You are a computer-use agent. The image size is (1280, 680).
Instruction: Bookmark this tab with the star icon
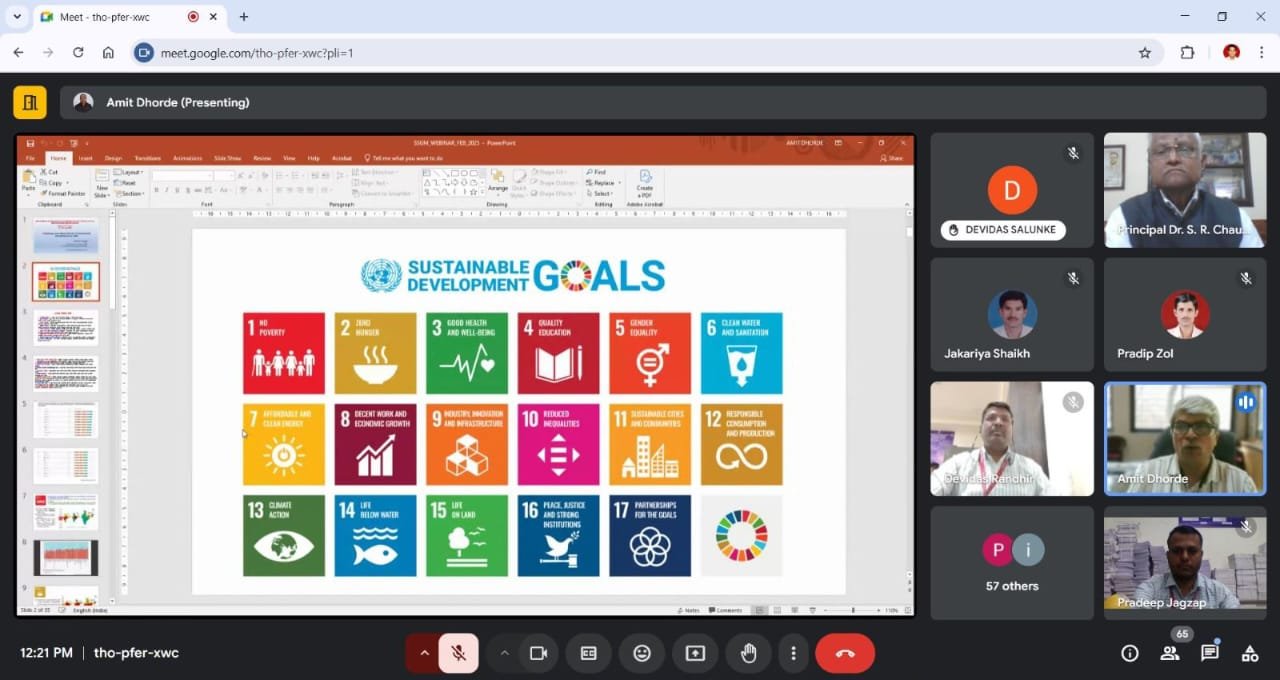coord(1145,53)
